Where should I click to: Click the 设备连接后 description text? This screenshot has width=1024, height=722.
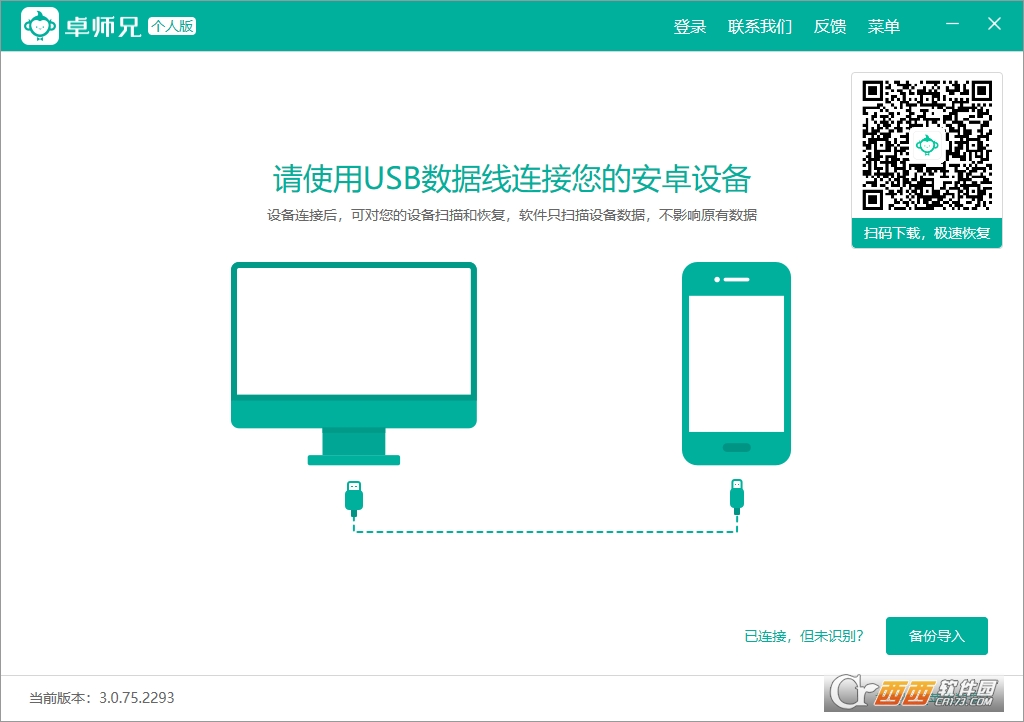pyautogui.click(x=511, y=215)
